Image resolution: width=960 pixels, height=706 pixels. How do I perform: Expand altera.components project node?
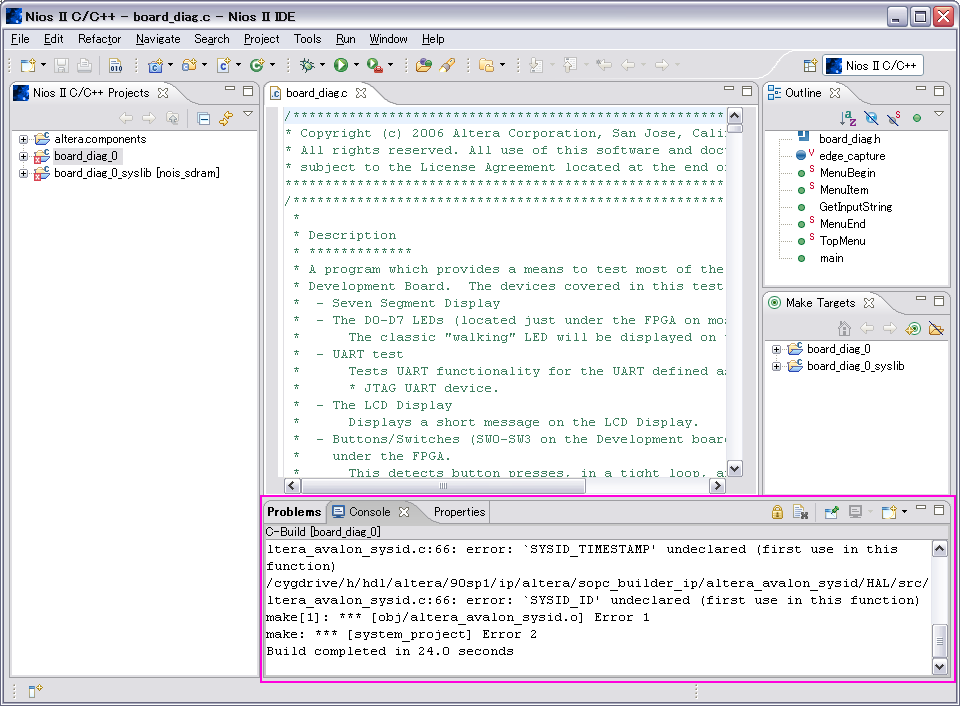point(23,140)
